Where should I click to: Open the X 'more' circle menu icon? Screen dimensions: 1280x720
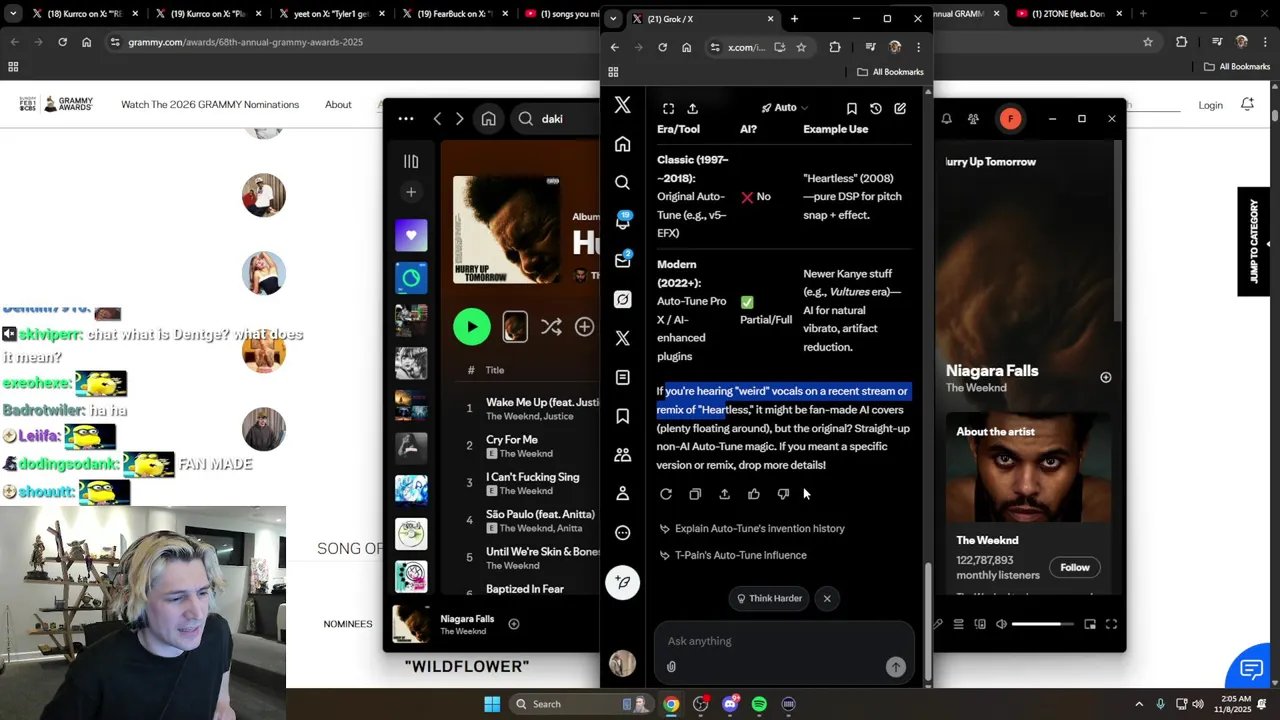[x=622, y=533]
